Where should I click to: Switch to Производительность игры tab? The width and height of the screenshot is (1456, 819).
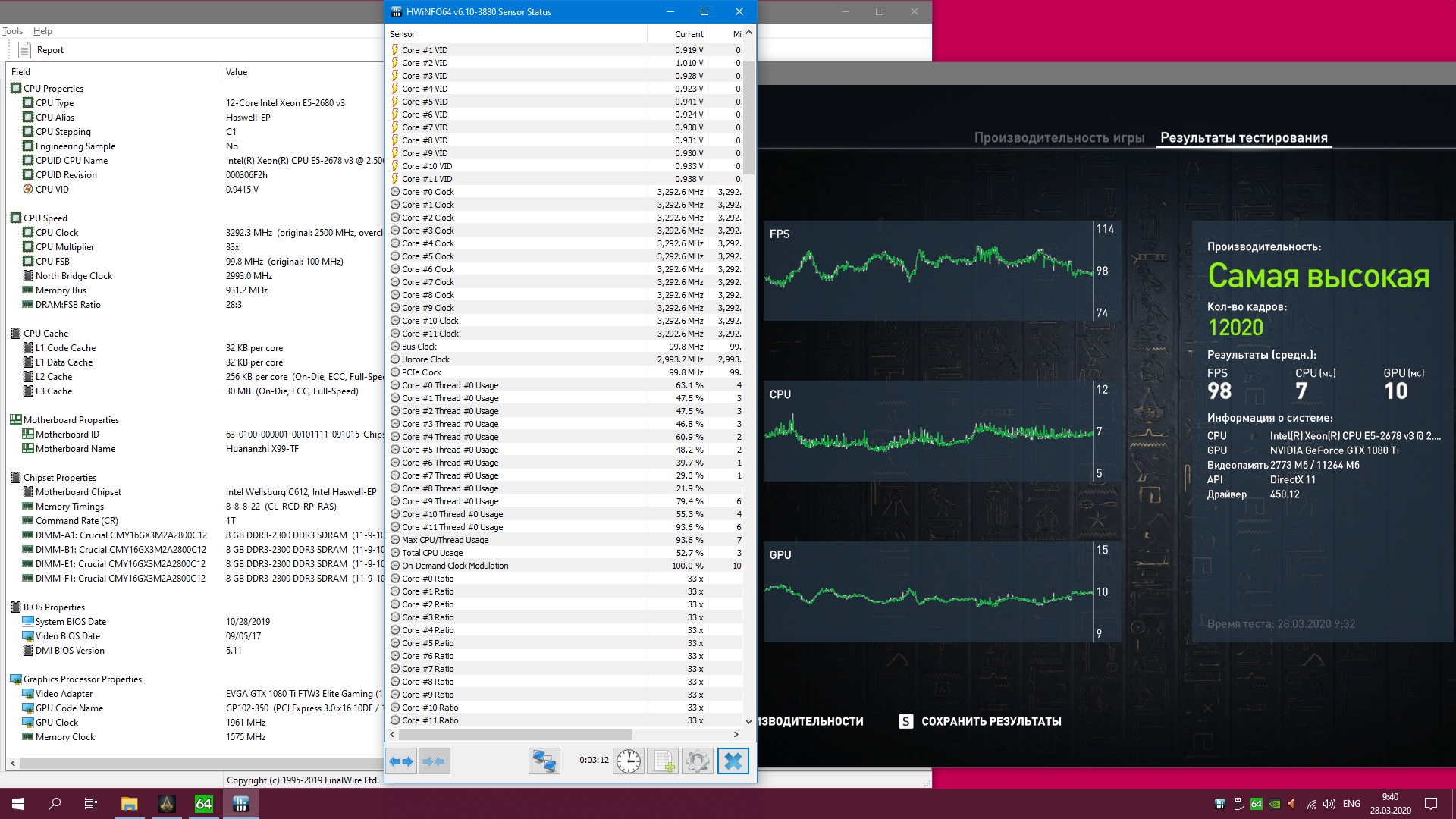tap(1059, 138)
